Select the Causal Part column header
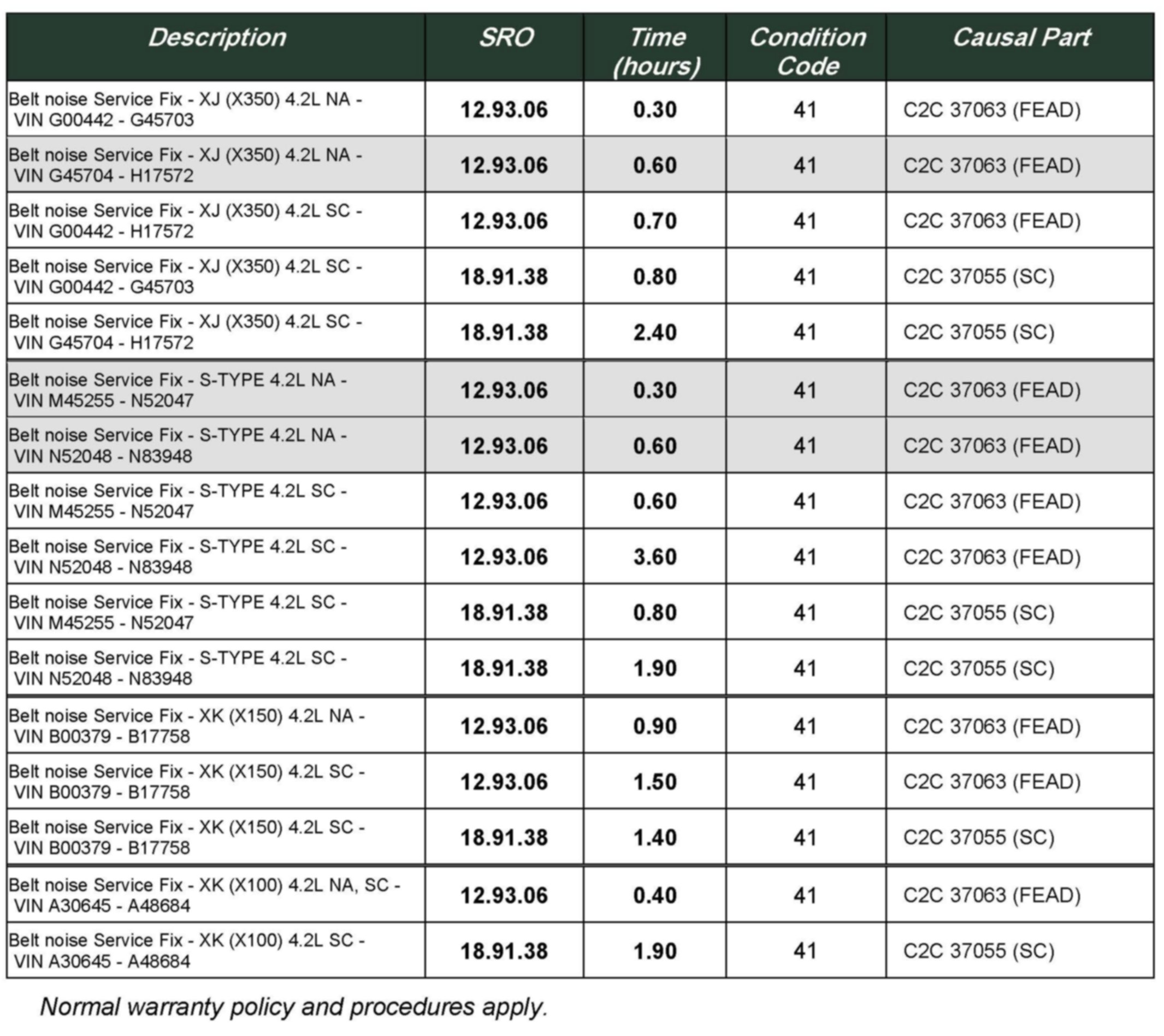This screenshot has width=1164, height=1036. pos(1021,38)
